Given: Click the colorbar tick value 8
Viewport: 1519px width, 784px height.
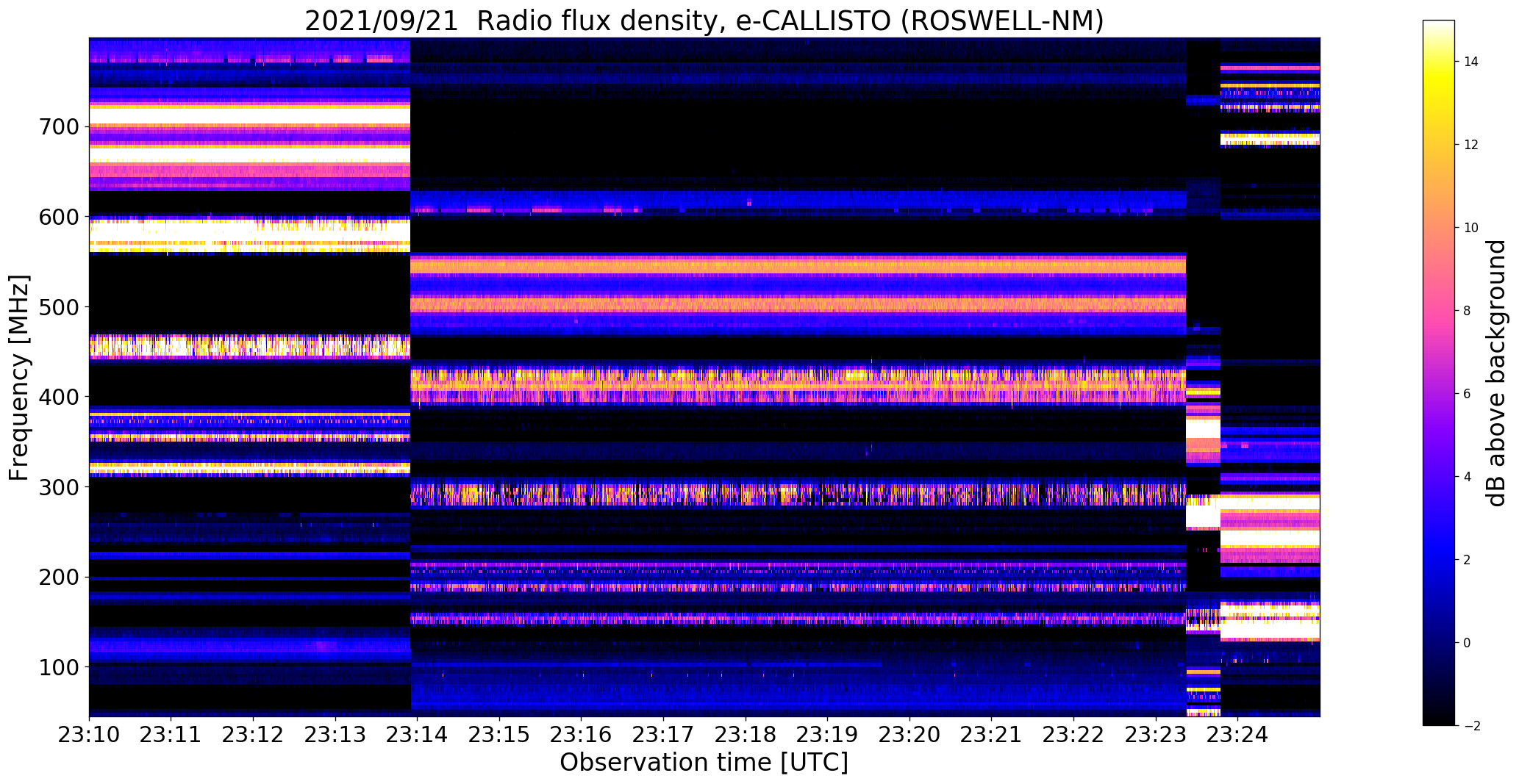Looking at the screenshot, I should [1467, 311].
